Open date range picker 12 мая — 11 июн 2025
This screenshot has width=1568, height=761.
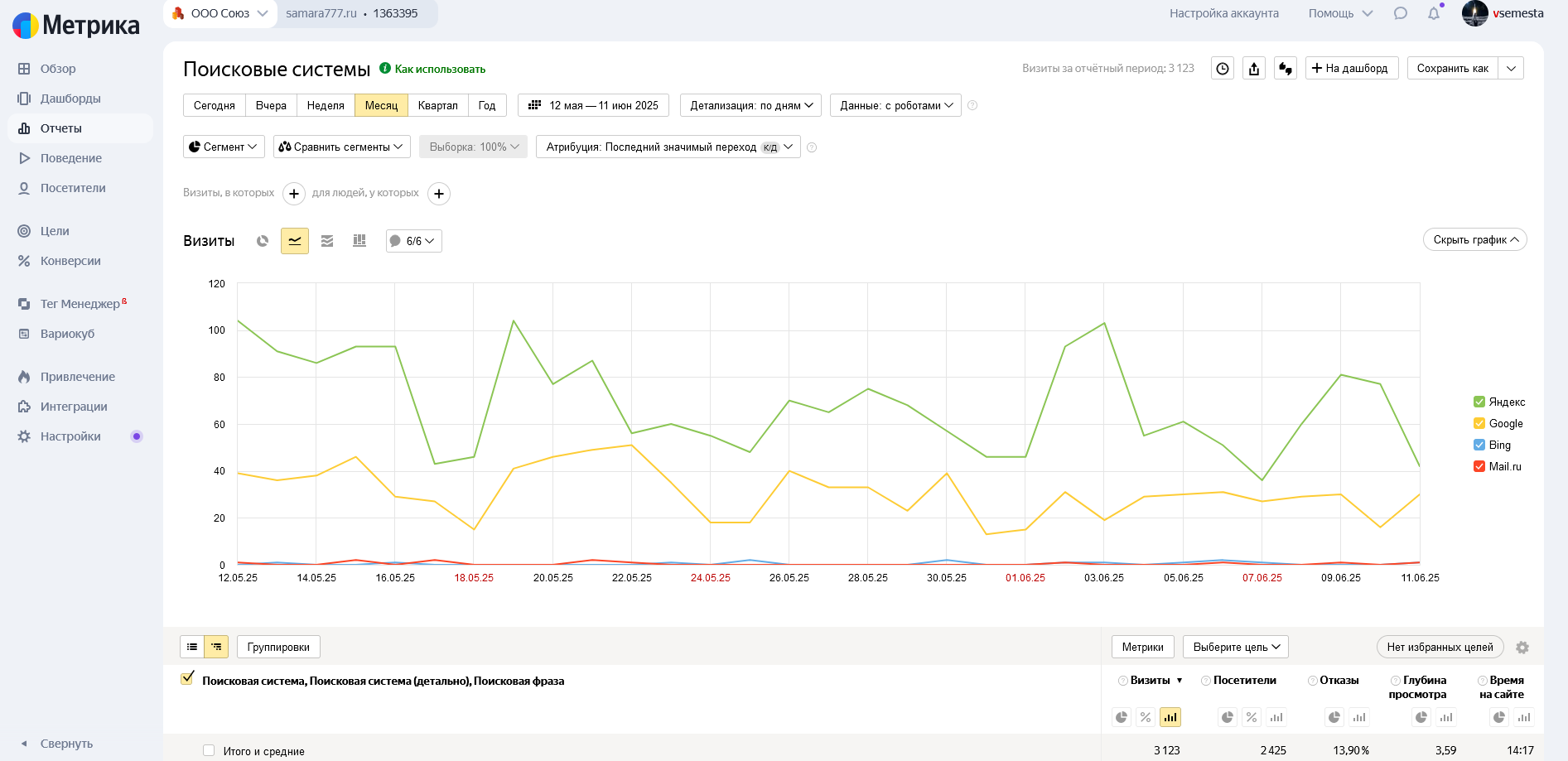593,105
